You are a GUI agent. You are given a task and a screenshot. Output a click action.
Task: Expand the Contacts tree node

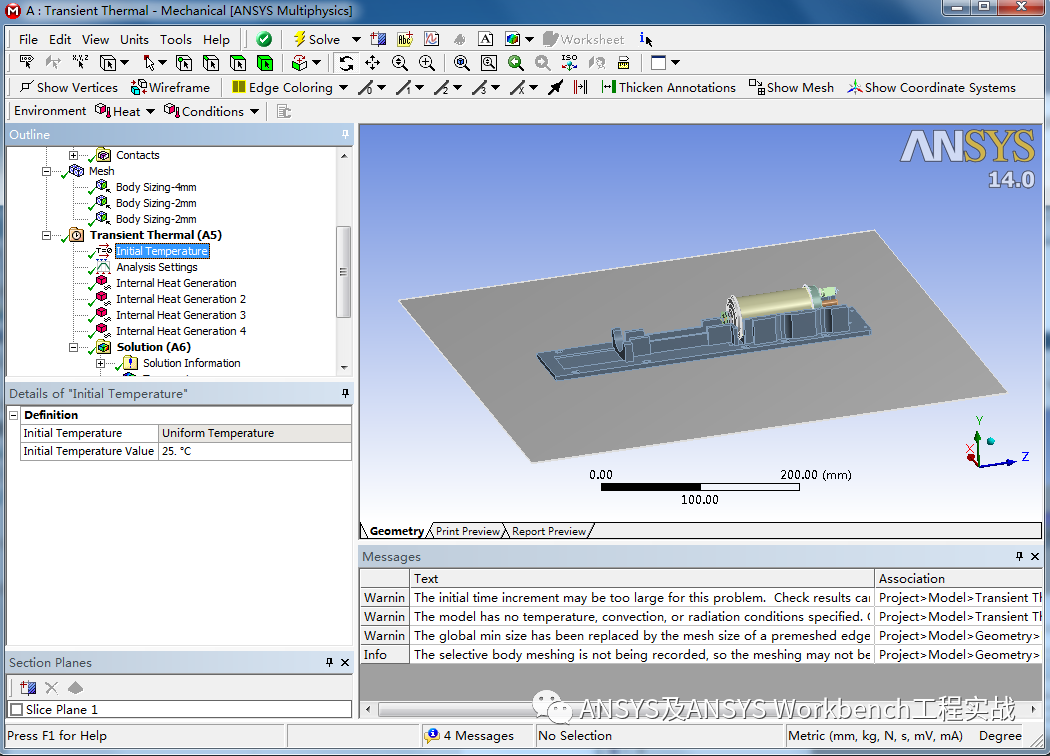(74, 155)
